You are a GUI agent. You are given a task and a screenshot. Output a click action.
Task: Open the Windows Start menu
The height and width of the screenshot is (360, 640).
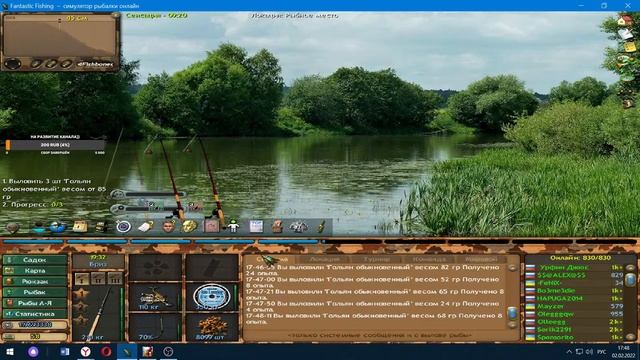click(10, 351)
